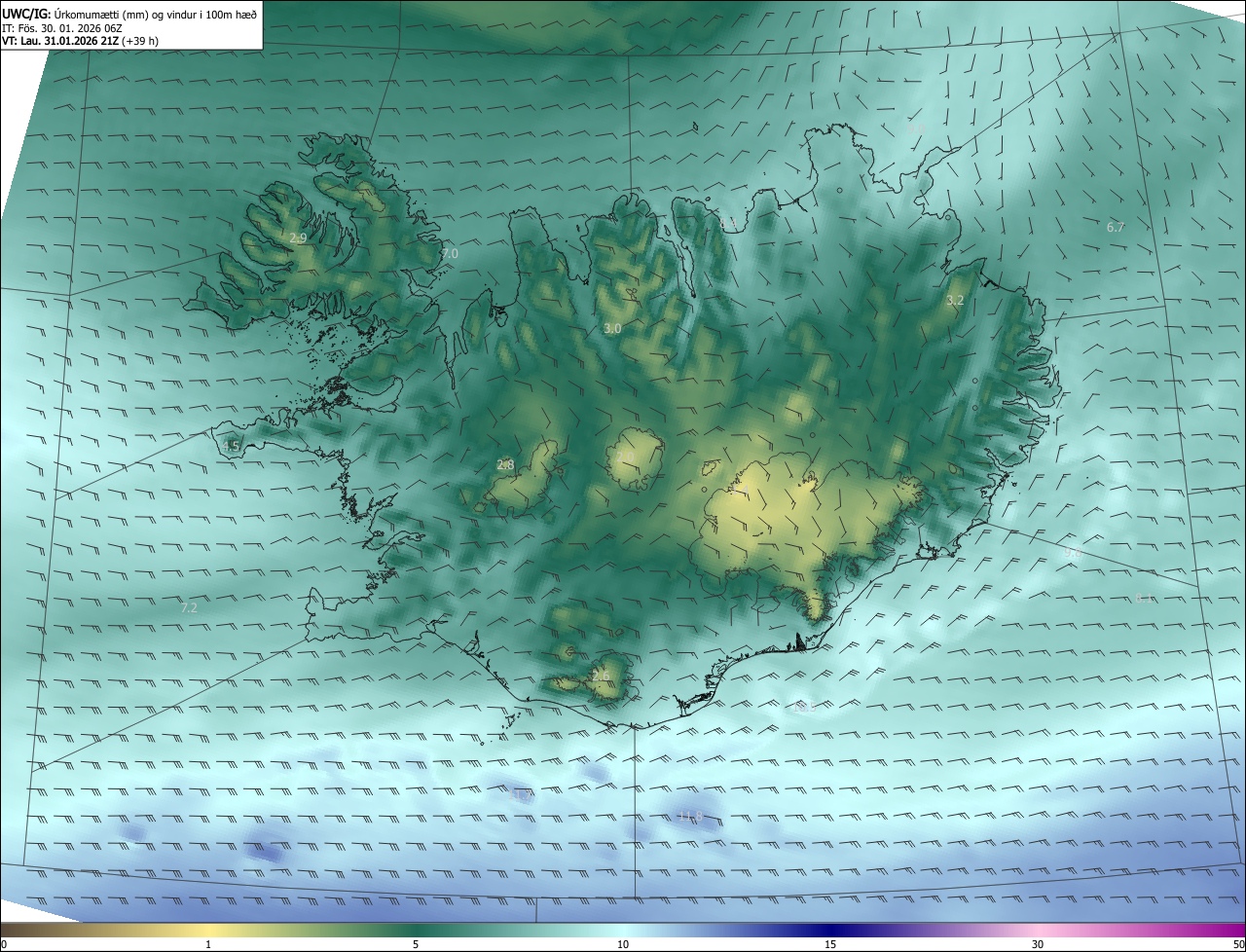Click the 2.8 value label near the western glacier

coord(505,464)
